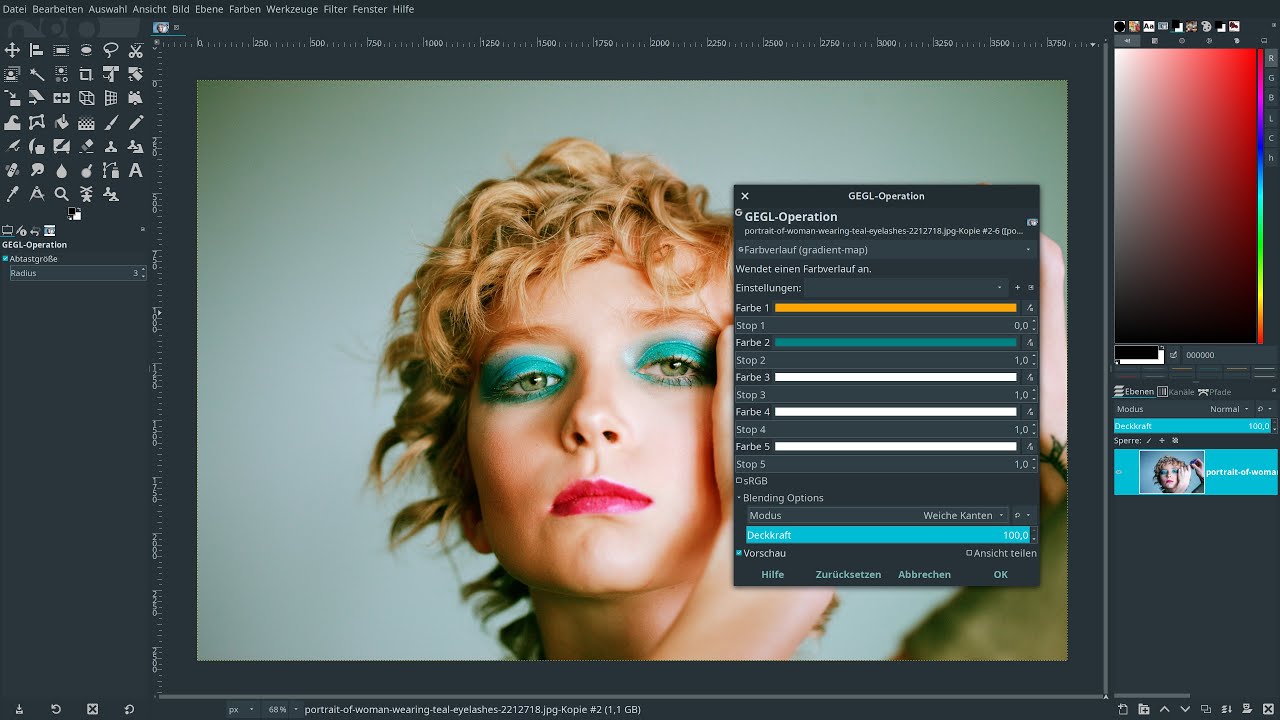Select the Cage Transform tool
This screenshot has height=720, width=1280.
[x=37, y=122]
